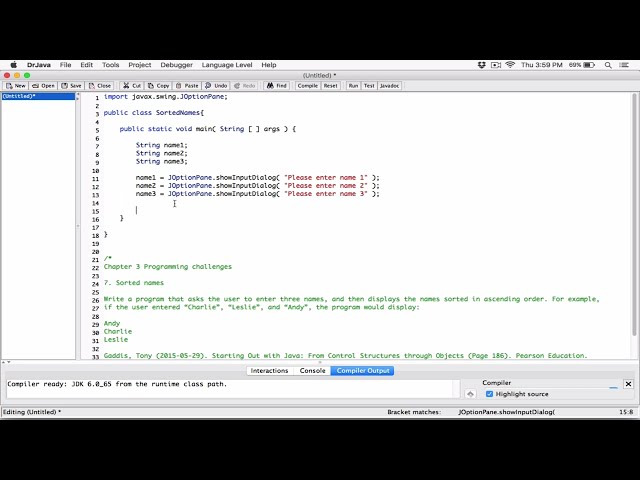Click the 'import javax.swing.JOptionPane;' line

click(x=165, y=97)
